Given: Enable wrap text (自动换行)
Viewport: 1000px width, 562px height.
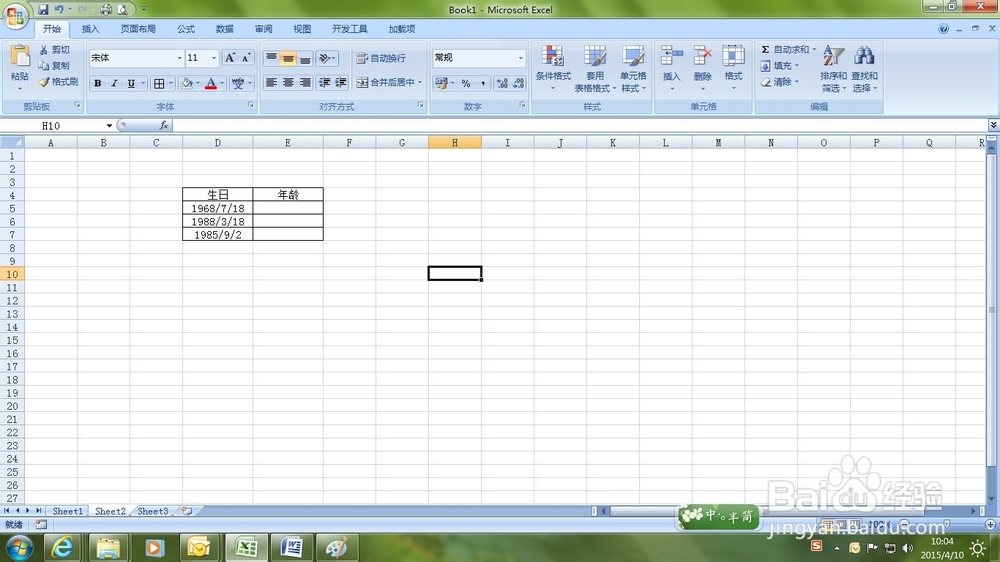Looking at the screenshot, I should pyautogui.click(x=381, y=58).
